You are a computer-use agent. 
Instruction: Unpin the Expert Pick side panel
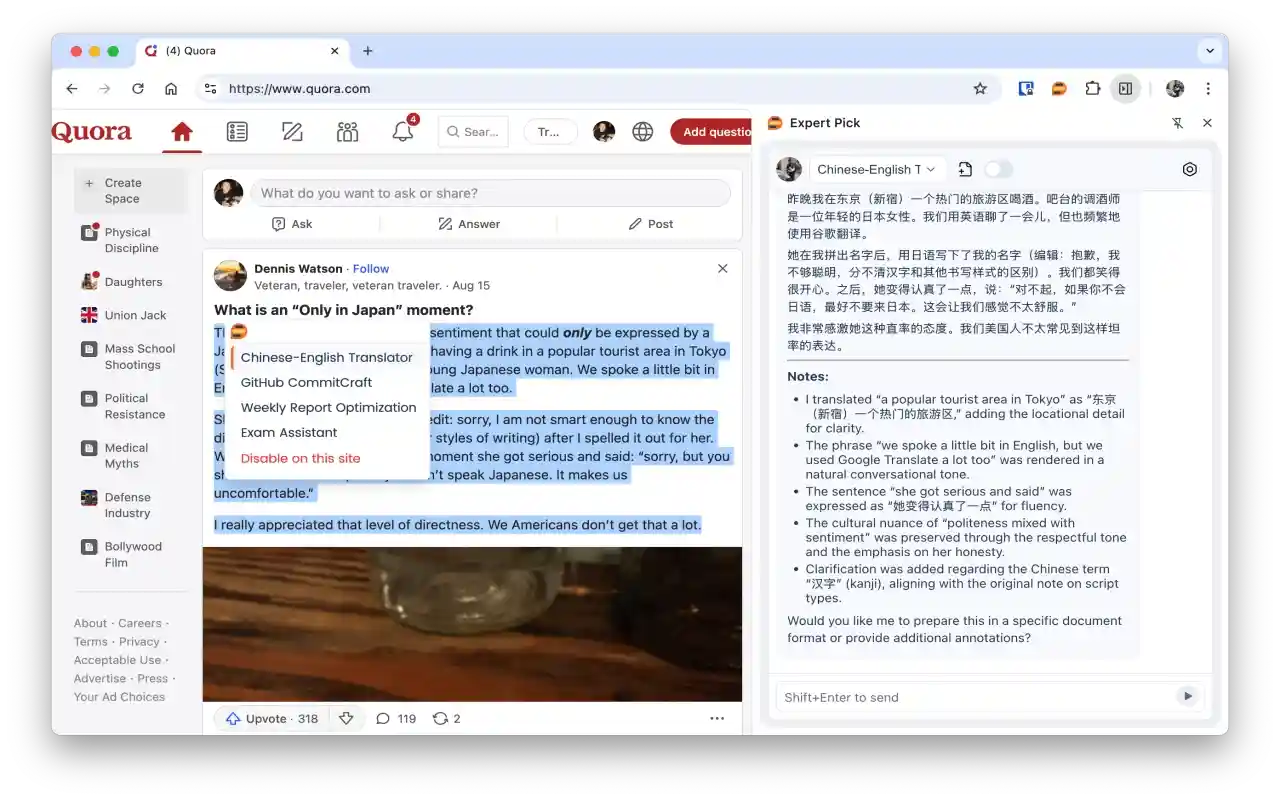click(1177, 123)
